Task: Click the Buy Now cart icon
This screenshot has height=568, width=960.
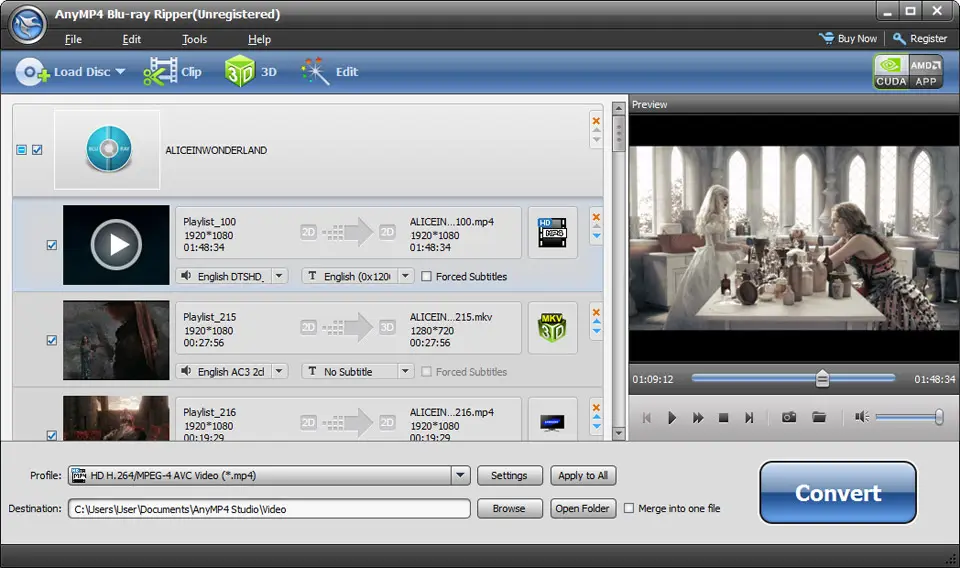Action: tap(827, 39)
